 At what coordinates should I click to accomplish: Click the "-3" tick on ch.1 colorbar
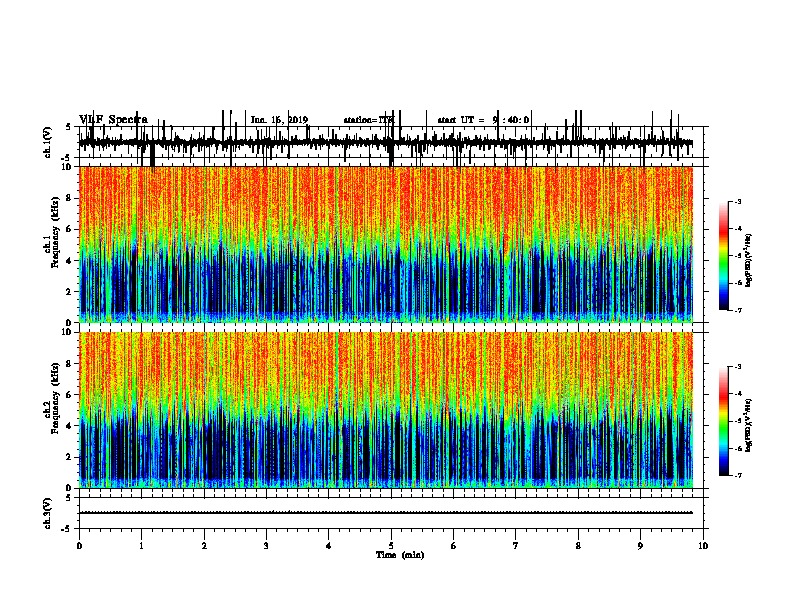coord(737,201)
